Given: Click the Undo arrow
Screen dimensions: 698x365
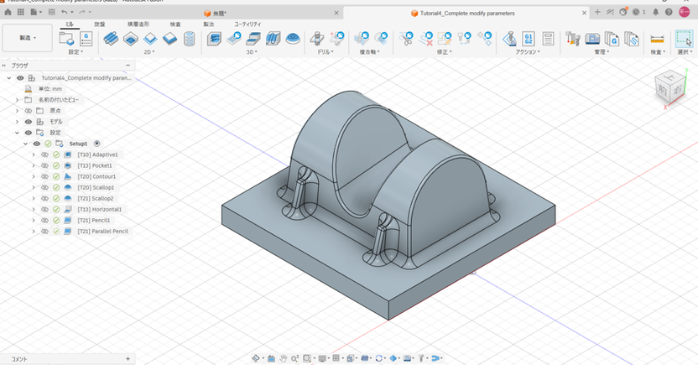Looking at the screenshot, I should click(65, 12).
